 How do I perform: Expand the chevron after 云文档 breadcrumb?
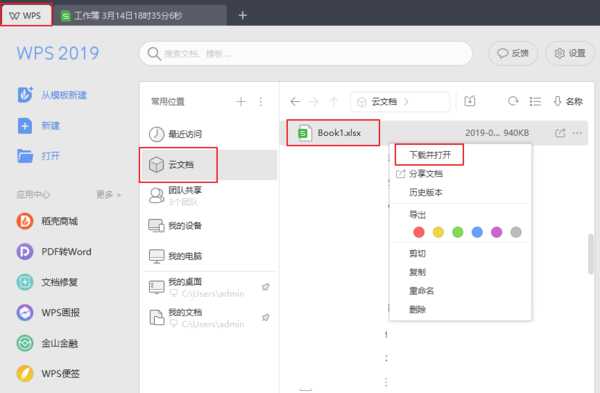tap(406, 102)
